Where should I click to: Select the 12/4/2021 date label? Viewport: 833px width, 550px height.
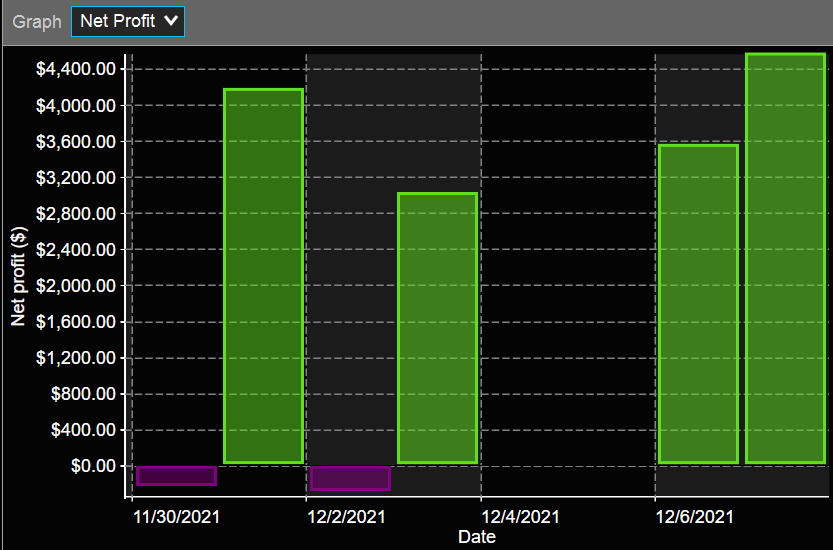click(520, 517)
